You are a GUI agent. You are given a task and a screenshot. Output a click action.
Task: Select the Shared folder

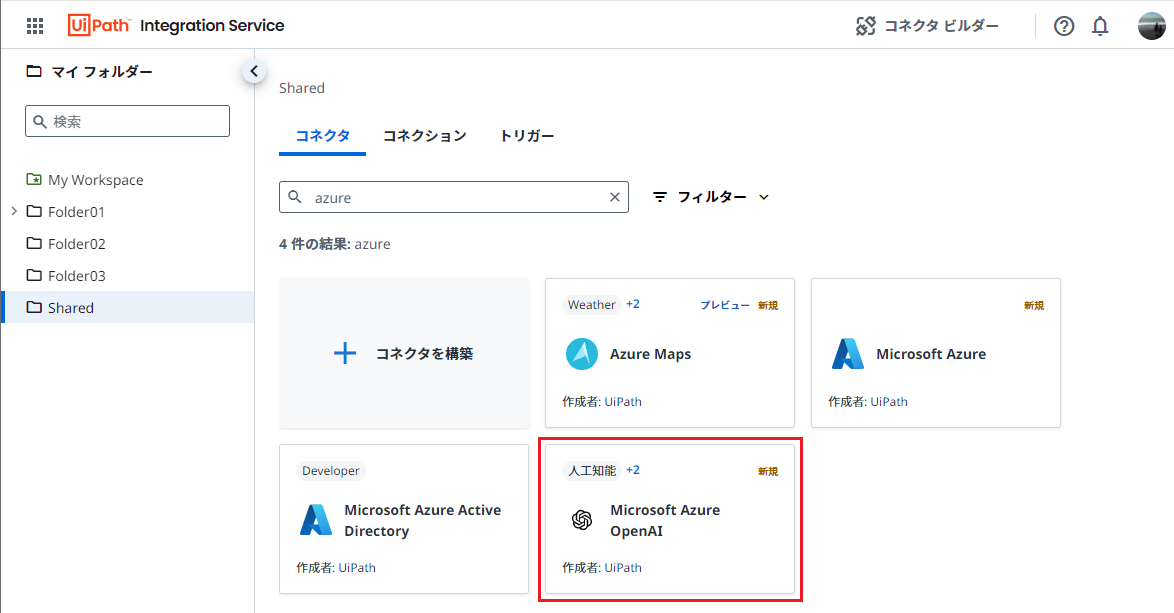click(x=127, y=307)
